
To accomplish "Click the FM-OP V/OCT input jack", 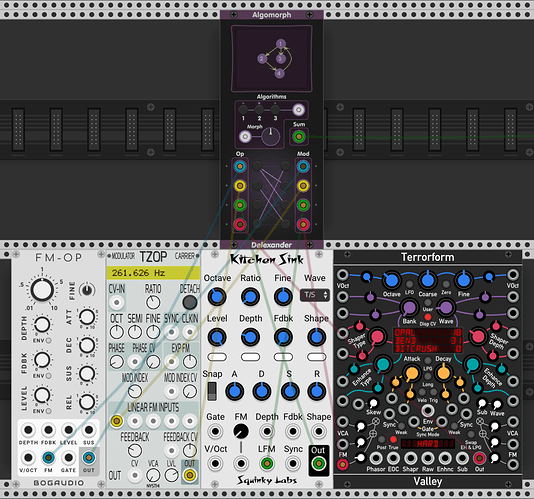I will pos(28,457).
